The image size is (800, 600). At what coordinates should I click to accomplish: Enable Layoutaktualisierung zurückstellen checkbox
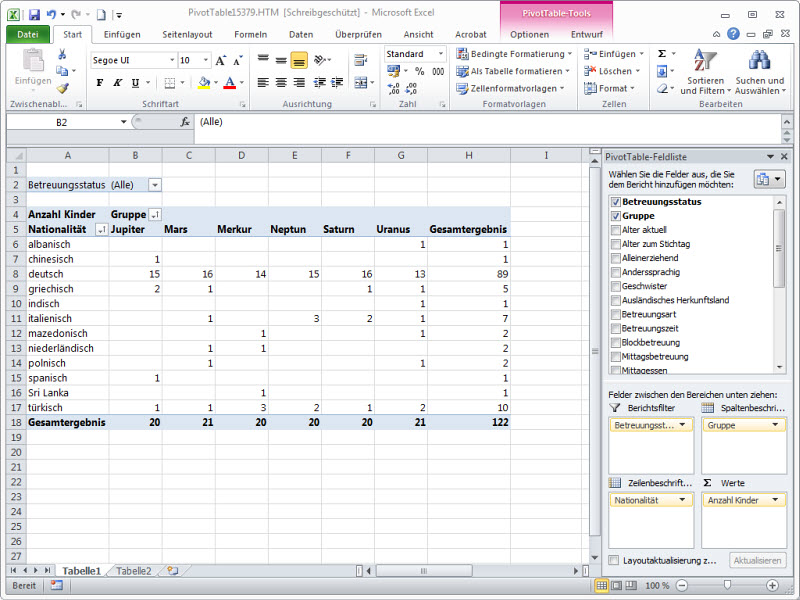[614, 560]
